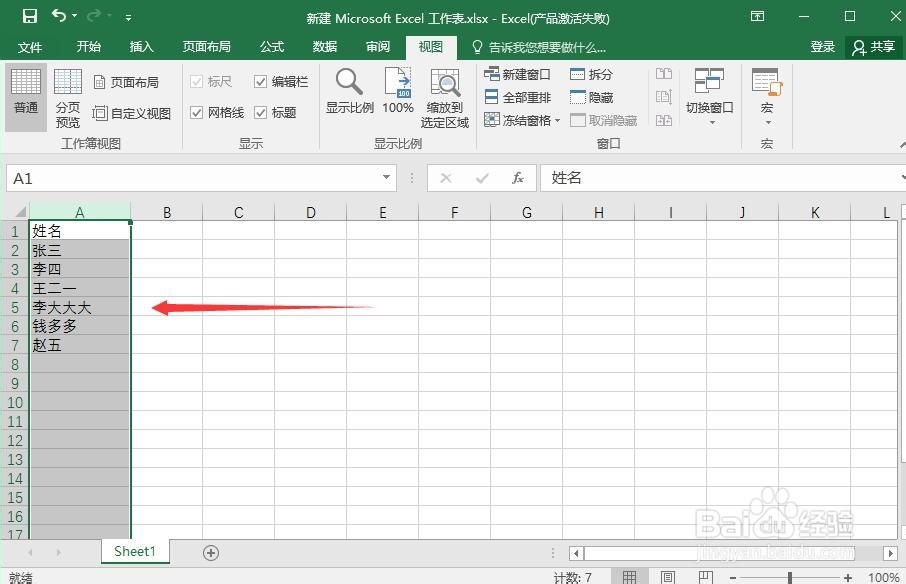Viewport: 906px width, 584px height.
Task: Switch to the 开始 ribbon tab
Action: coord(88,46)
